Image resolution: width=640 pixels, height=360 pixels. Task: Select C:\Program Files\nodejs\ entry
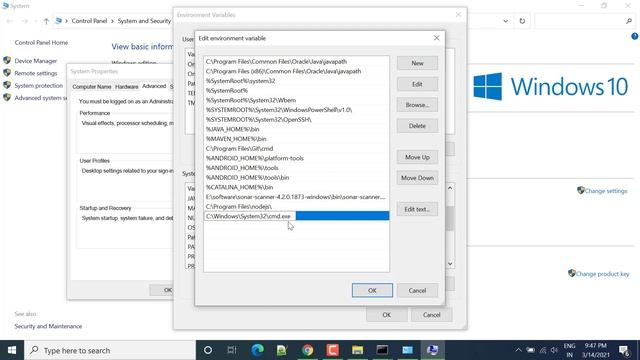(x=296, y=207)
